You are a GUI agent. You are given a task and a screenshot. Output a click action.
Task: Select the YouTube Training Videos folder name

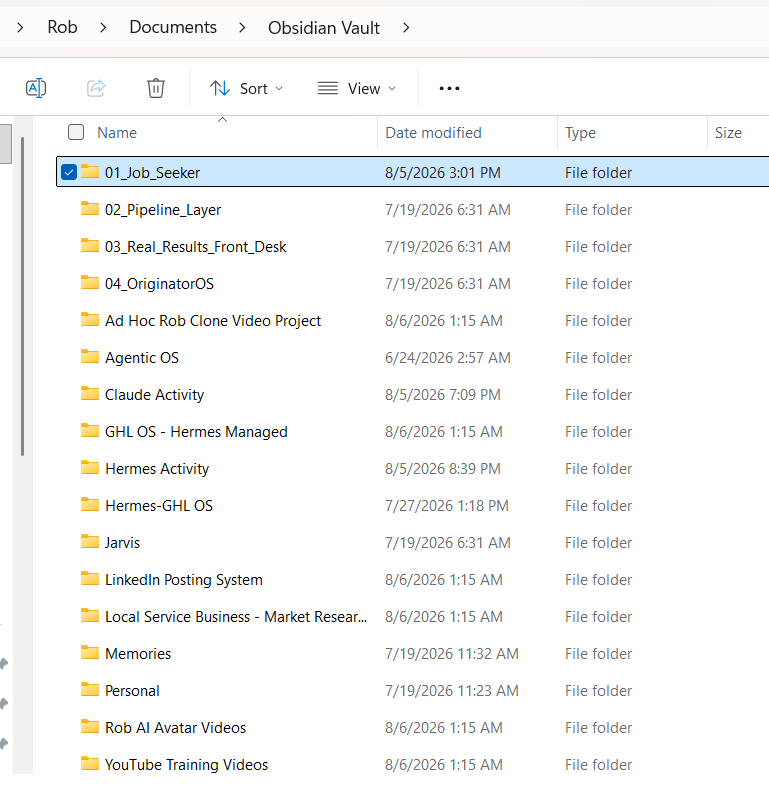187,765
